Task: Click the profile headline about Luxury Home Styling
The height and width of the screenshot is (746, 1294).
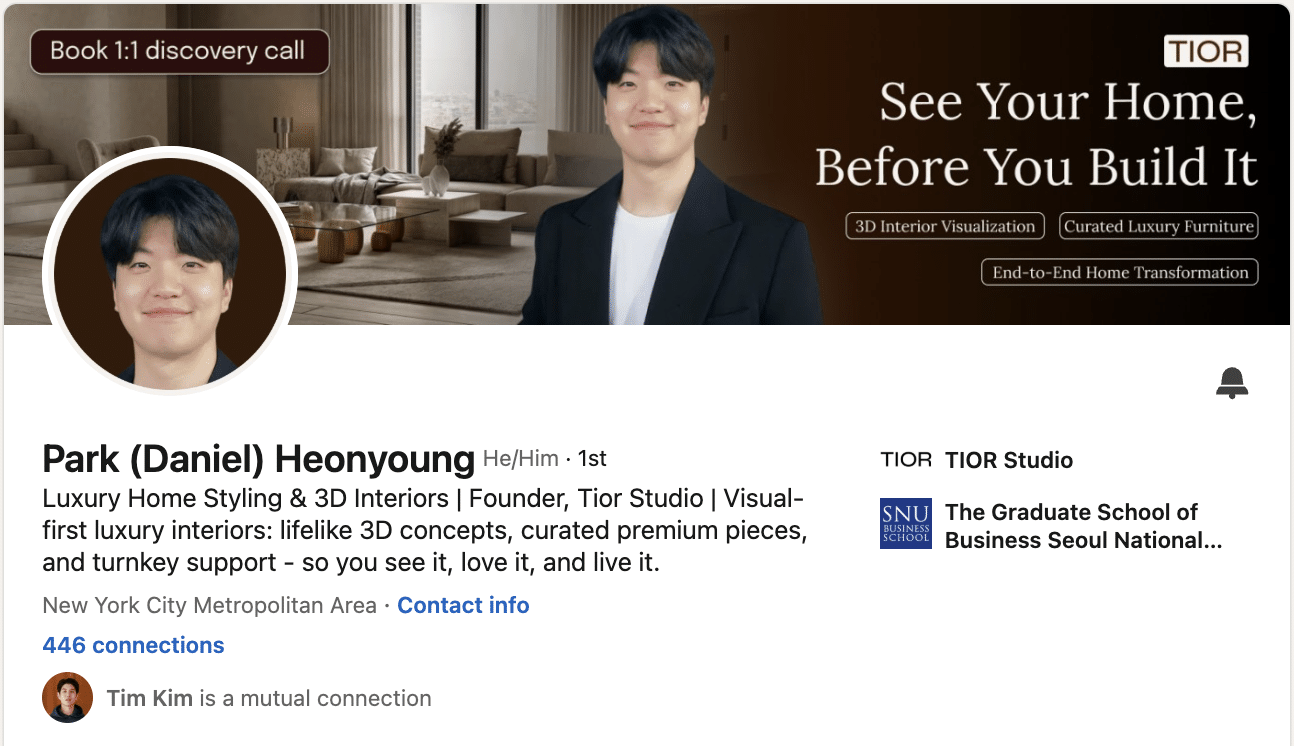Action: (425, 530)
